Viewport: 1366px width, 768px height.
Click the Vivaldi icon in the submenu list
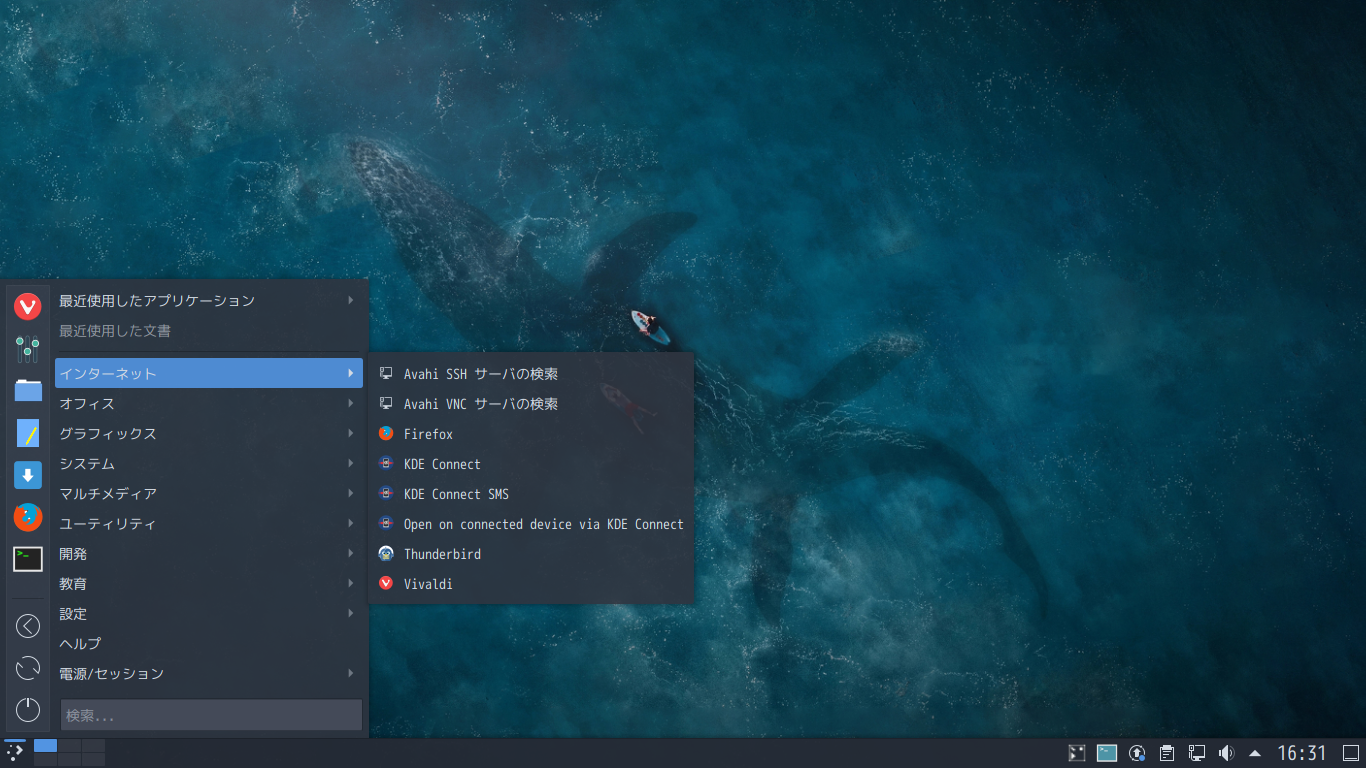click(x=386, y=584)
